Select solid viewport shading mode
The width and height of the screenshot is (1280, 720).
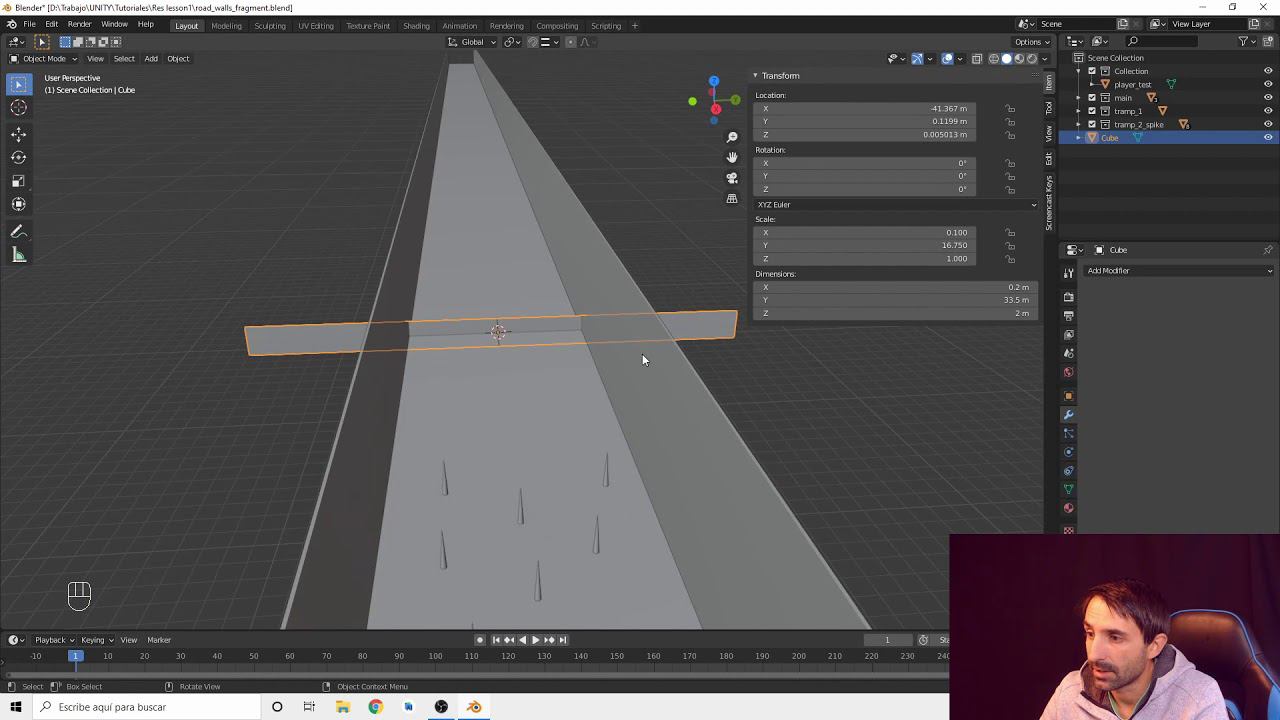click(1006, 59)
